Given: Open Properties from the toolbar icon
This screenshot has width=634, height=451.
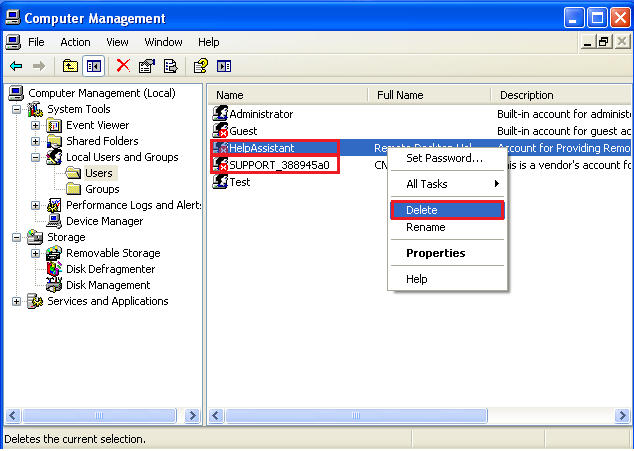Looking at the screenshot, I should click(x=147, y=66).
